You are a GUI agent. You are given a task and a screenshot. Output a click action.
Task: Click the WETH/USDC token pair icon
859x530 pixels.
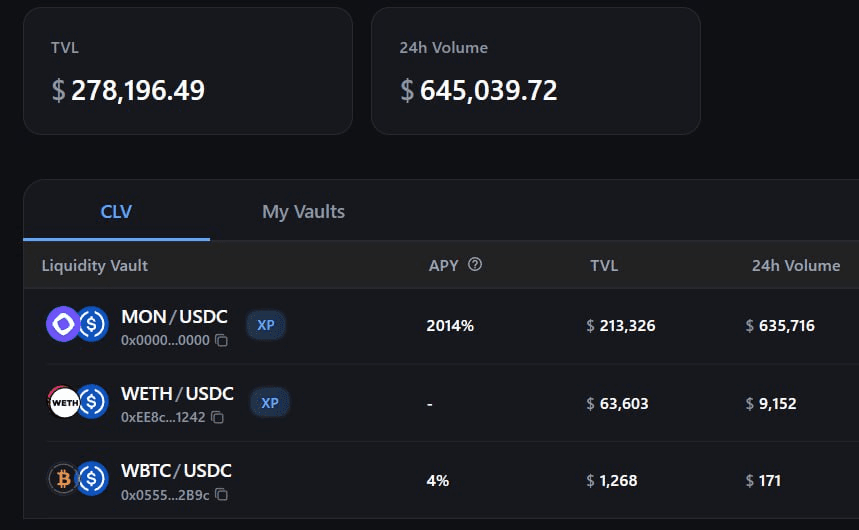77,402
